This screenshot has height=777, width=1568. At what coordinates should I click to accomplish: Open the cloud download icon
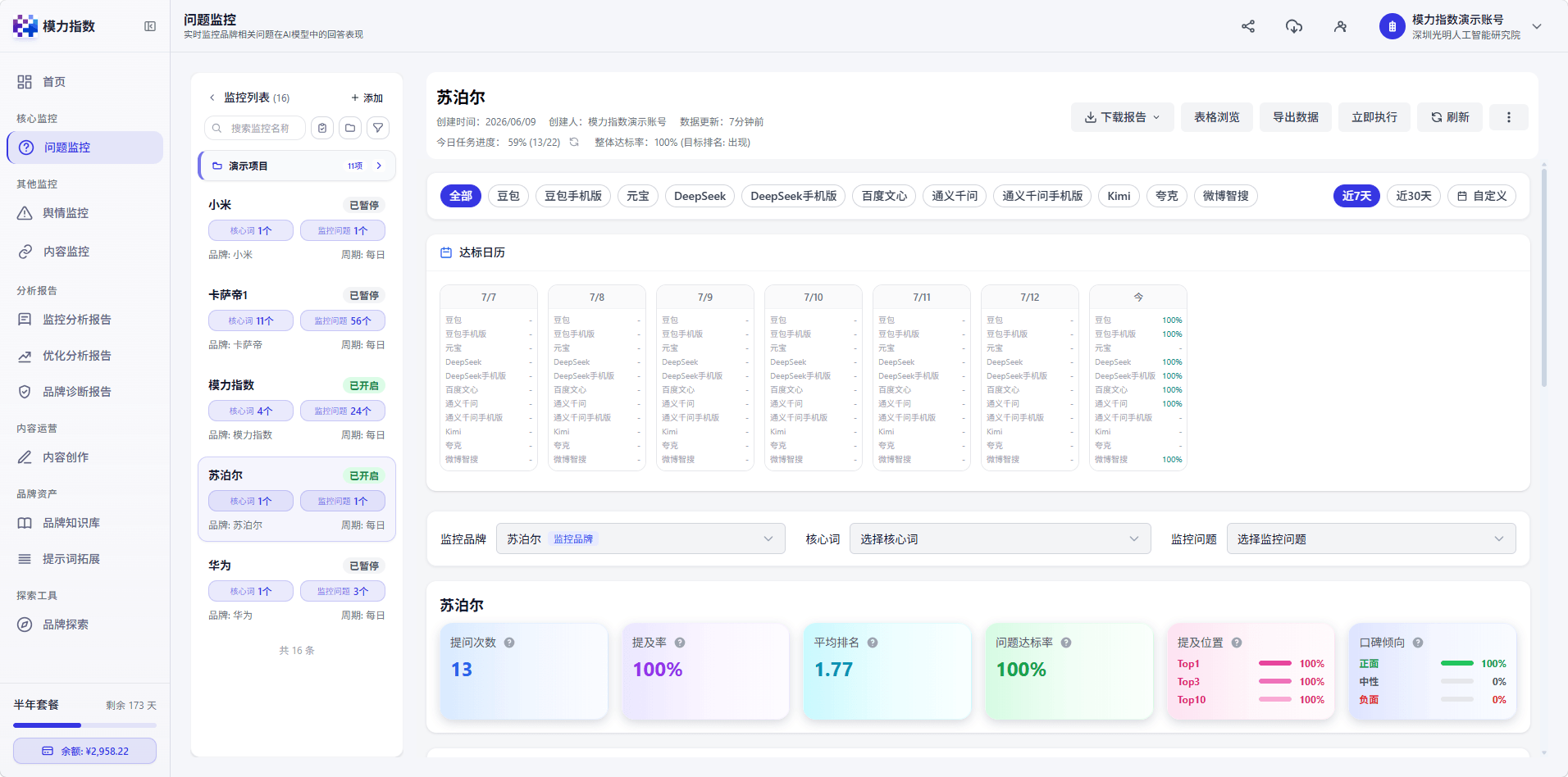1294,26
